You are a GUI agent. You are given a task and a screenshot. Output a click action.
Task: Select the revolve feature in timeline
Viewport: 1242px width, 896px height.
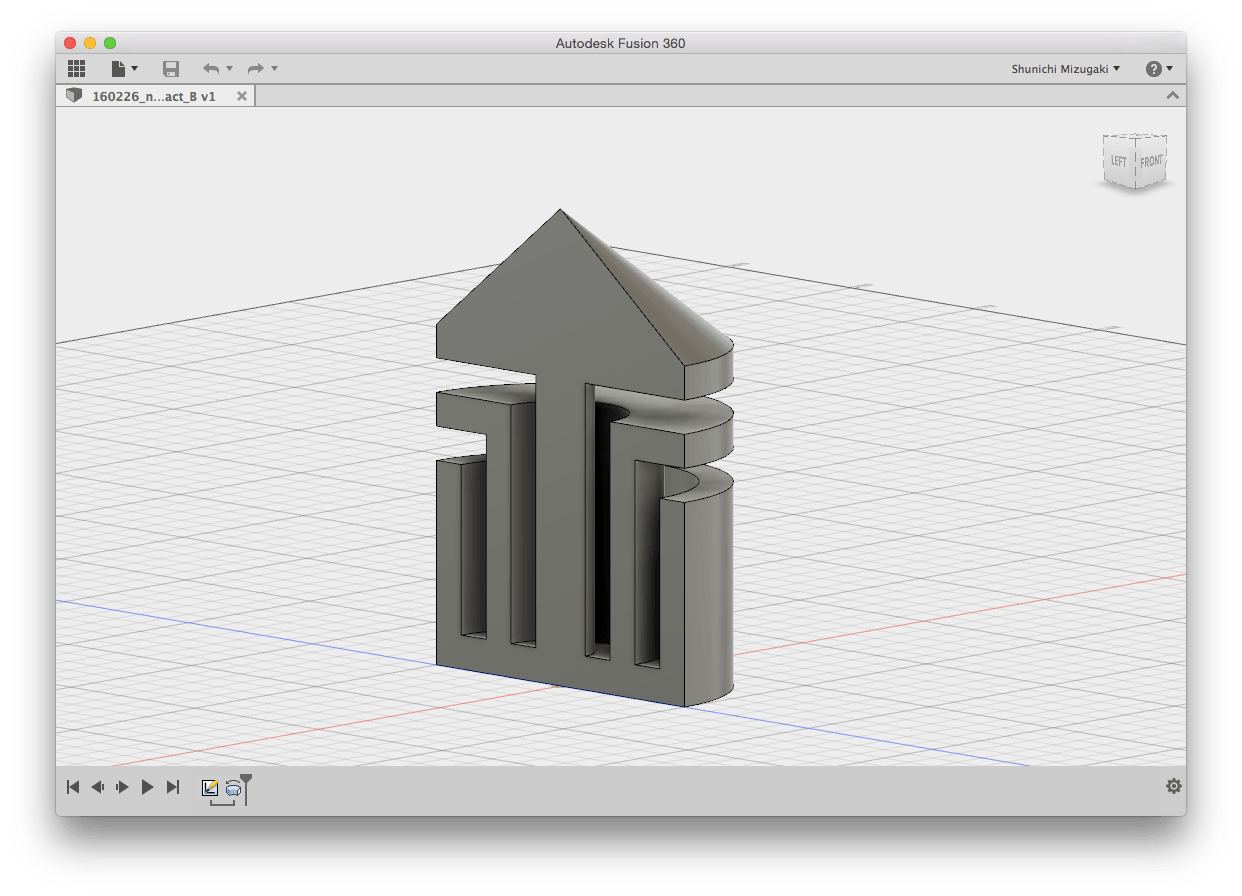tap(232, 788)
